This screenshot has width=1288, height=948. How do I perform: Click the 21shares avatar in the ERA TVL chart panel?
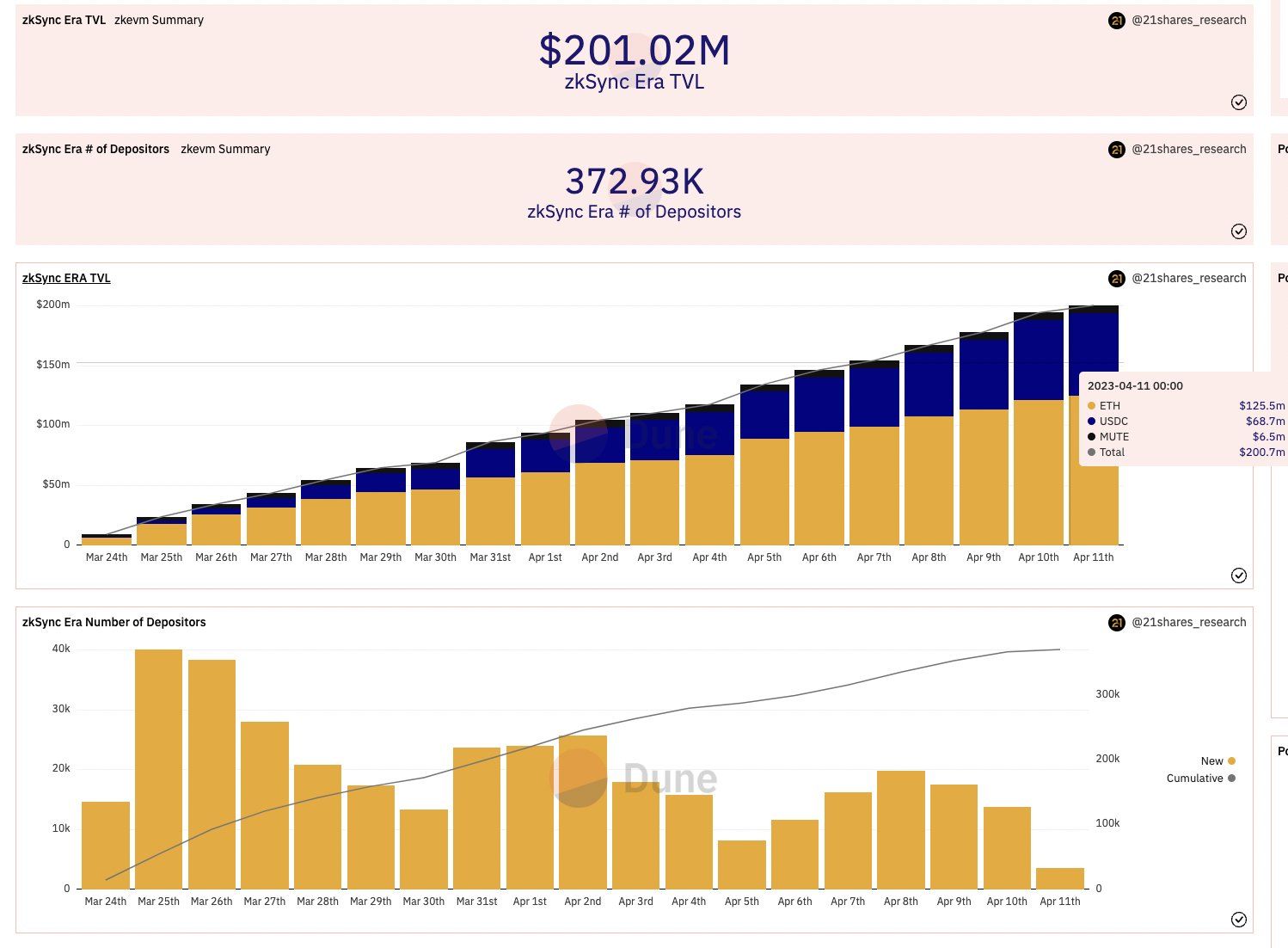(1117, 279)
